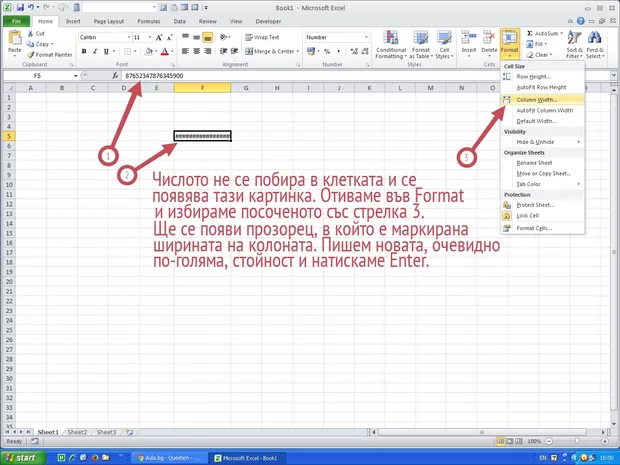The height and width of the screenshot is (465, 620).
Task: Click the zoom slider handle
Action: (577, 441)
